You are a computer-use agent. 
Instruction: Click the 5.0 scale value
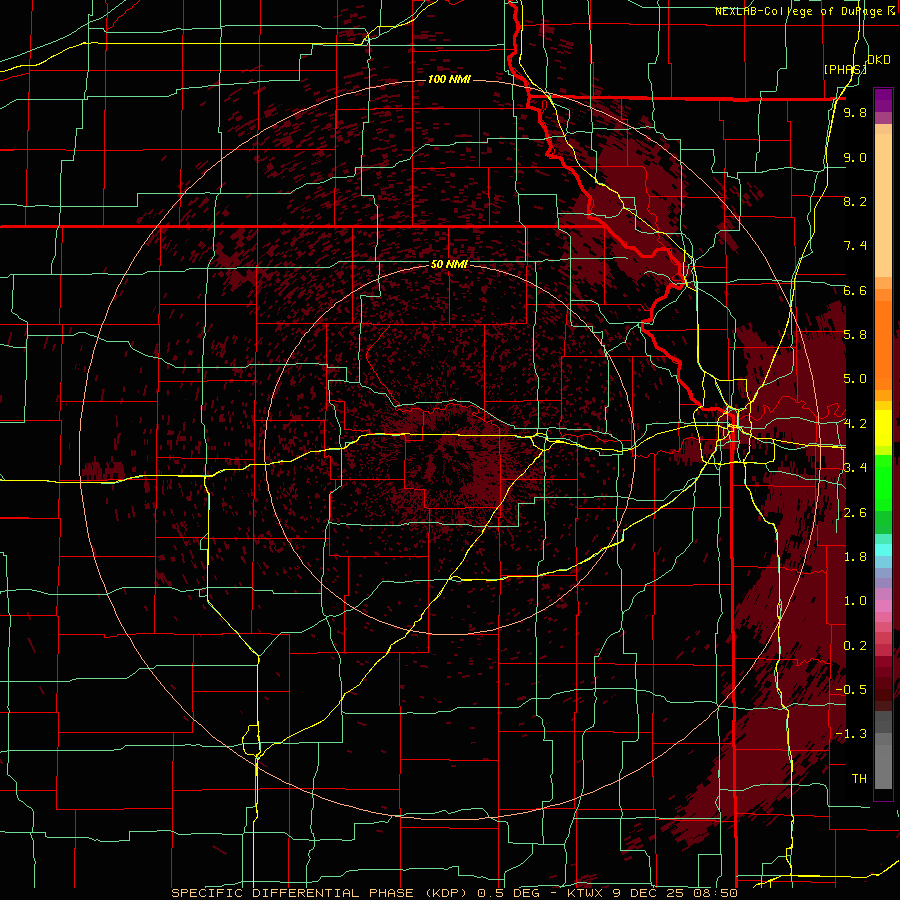pos(855,379)
